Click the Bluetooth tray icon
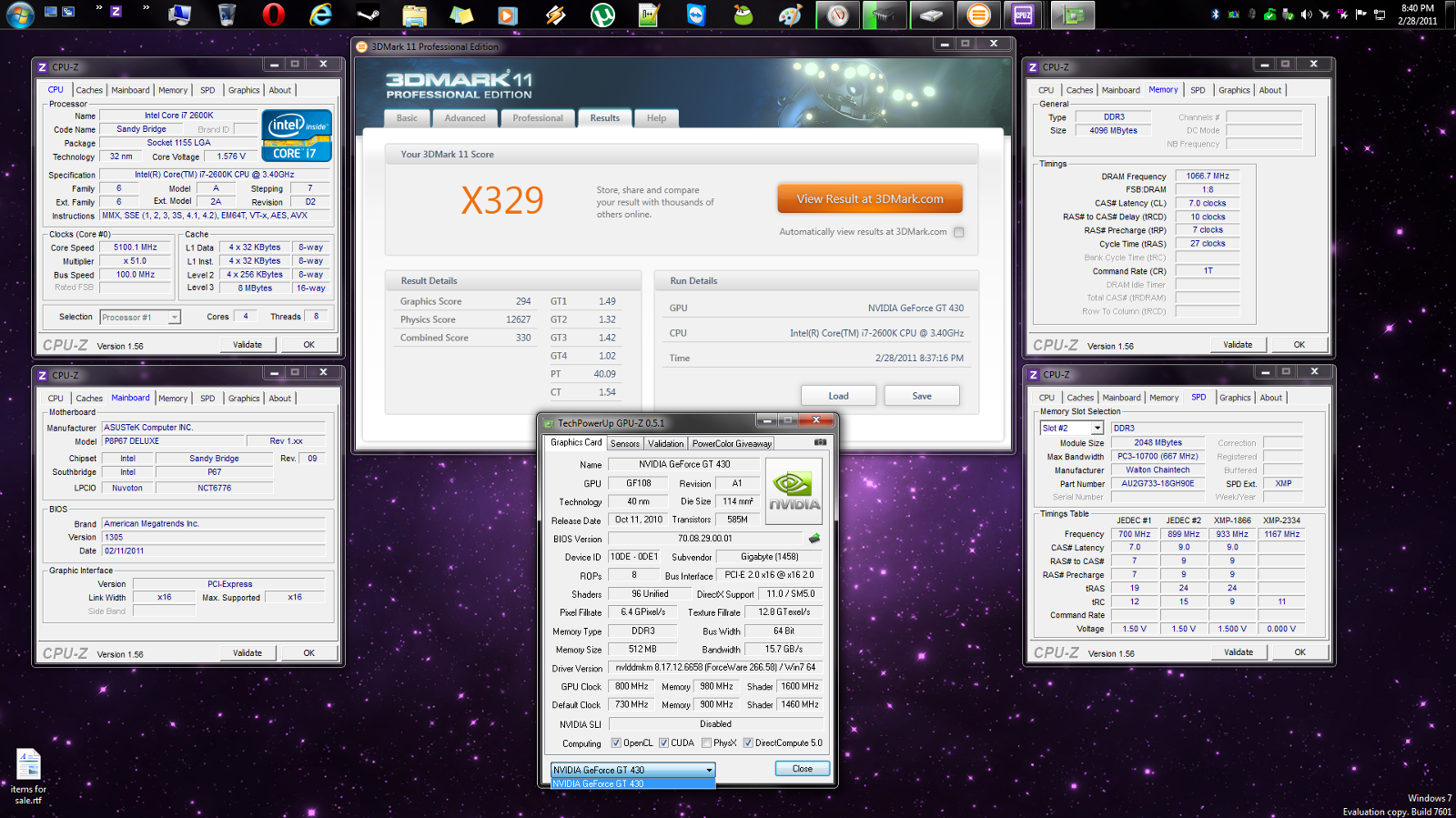The image size is (1456, 818). 1216,15
